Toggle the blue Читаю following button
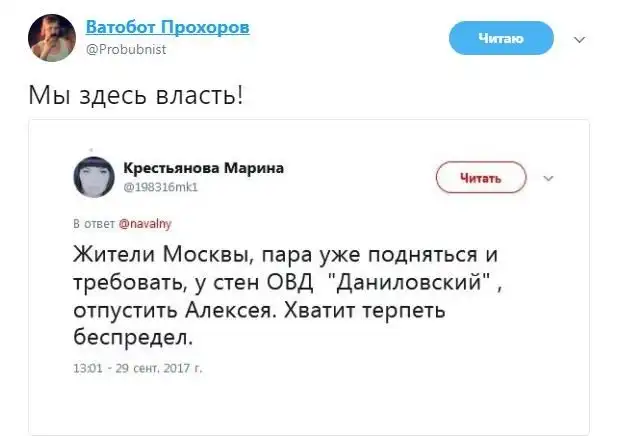The image size is (620, 436). pos(501,39)
